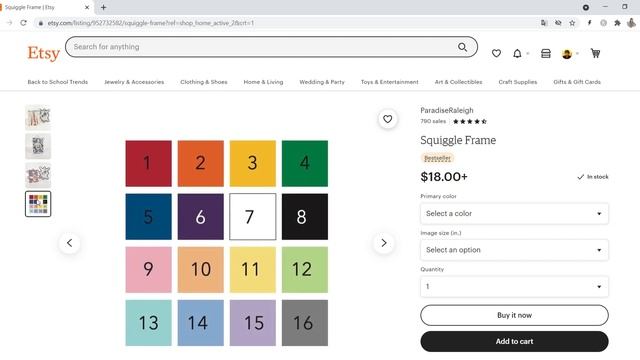Visit the ParadiseRaleigh shop link
Viewport: 640px width, 360px height.
tap(447, 110)
